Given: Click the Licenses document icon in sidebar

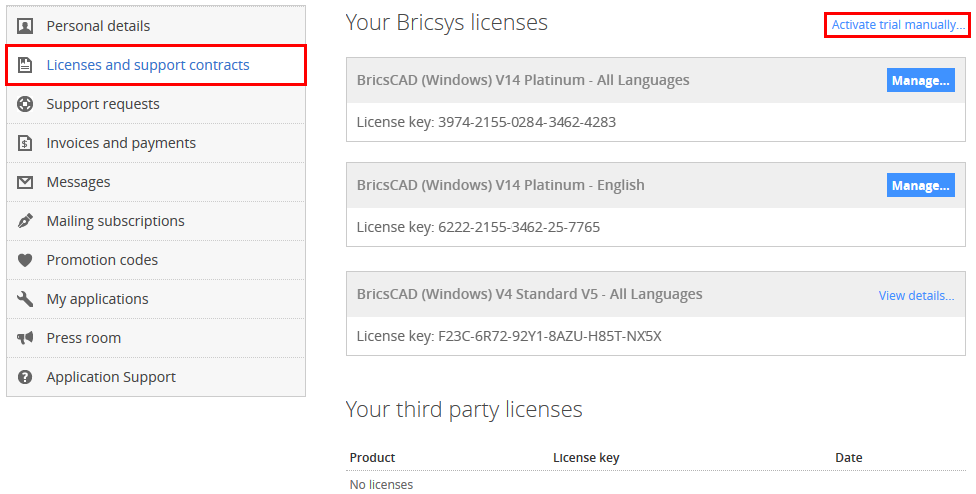Looking at the screenshot, I should tap(25, 65).
